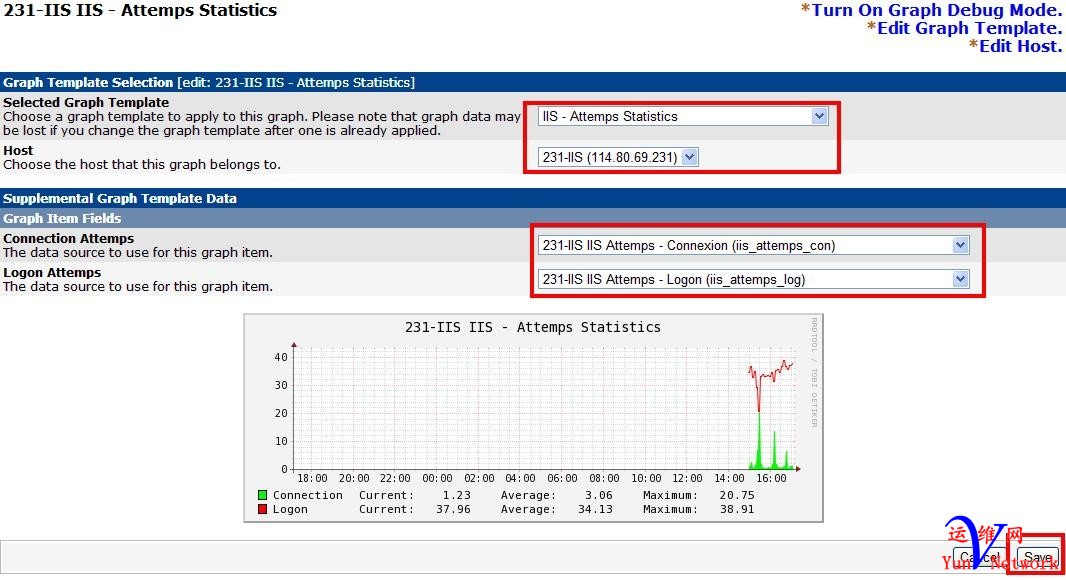Click the Selected Graph Template label

[86, 102]
